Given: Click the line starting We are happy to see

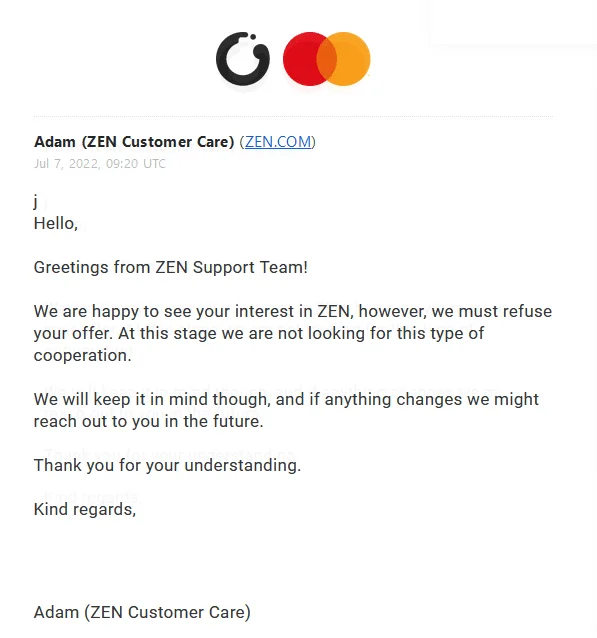Looking at the screenshot, I should click(293, 311).
